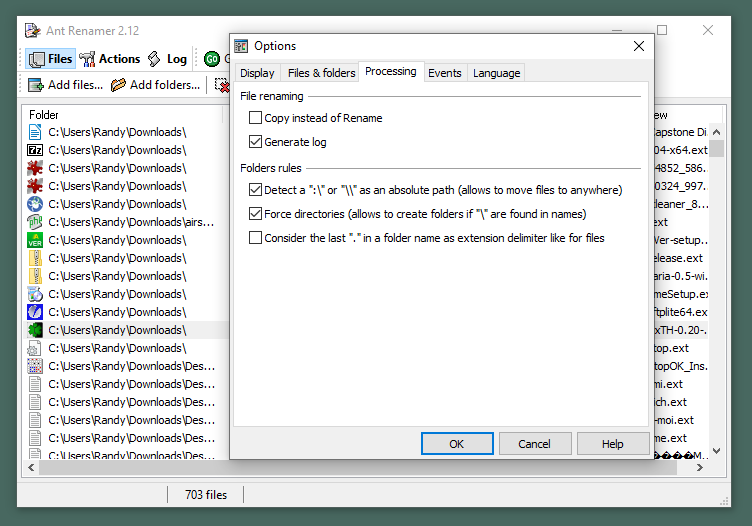This screenshot has height=526, width=752.
Task: Select the file named topOK_Ins.
Action: tap(681, 366)
